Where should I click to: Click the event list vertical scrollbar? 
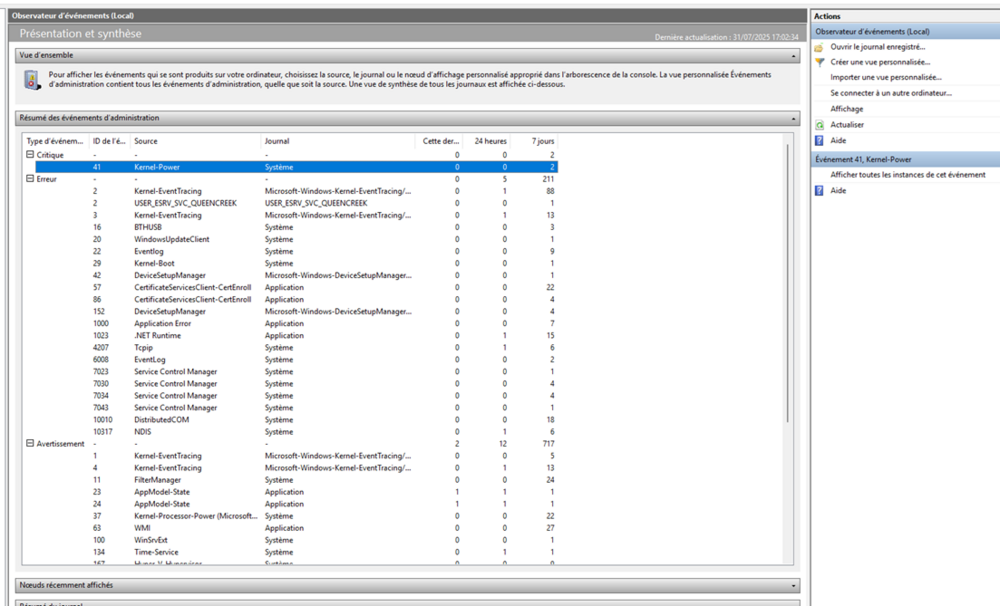788,300
